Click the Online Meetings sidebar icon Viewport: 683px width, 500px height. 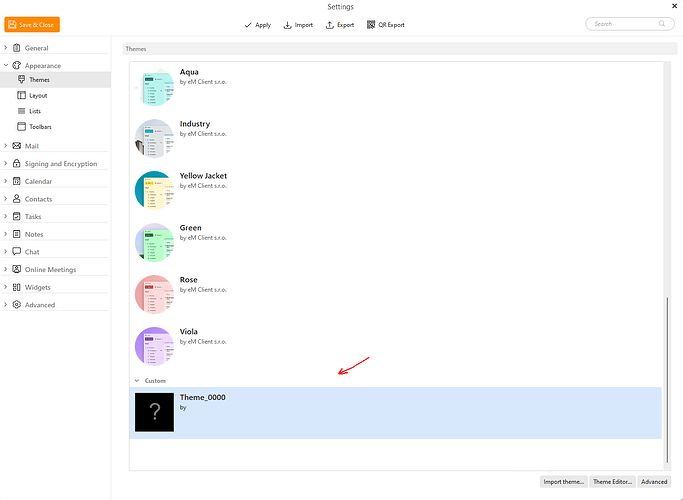[17, 270]
